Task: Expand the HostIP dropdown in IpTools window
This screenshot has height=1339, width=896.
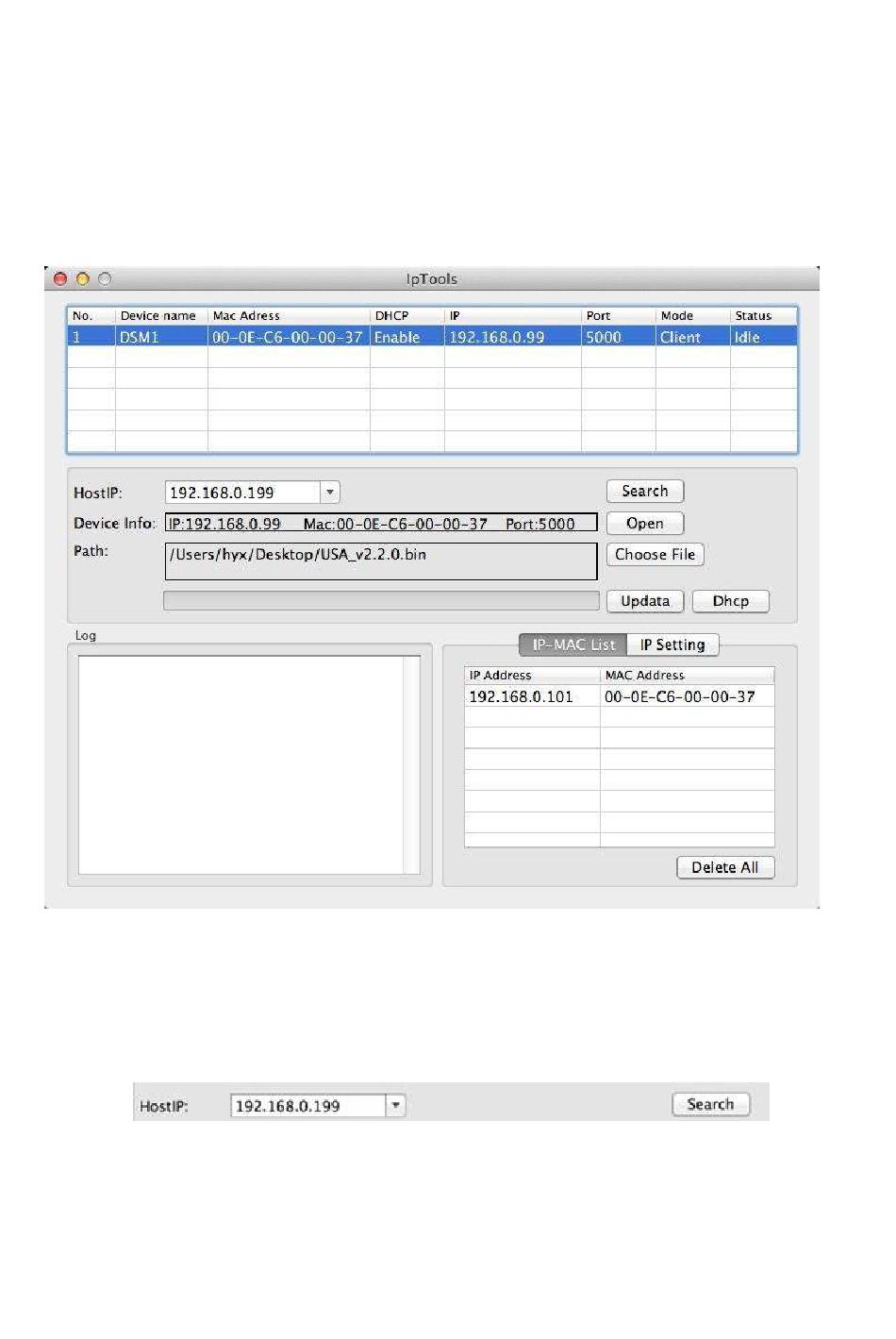Action: (x=330, y=493)
